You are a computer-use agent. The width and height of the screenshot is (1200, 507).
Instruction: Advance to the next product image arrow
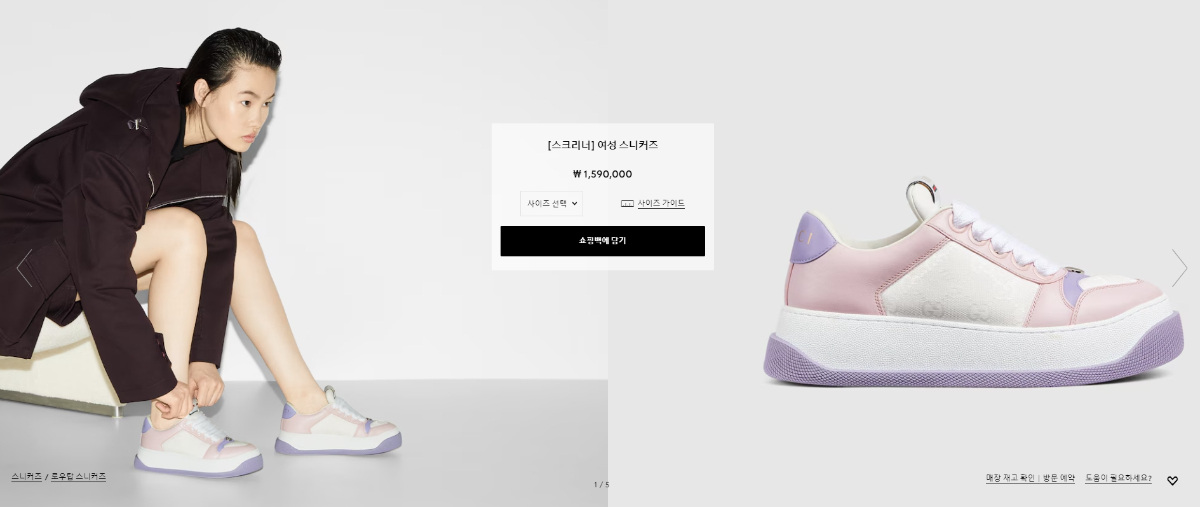[x=1178, y=268]
